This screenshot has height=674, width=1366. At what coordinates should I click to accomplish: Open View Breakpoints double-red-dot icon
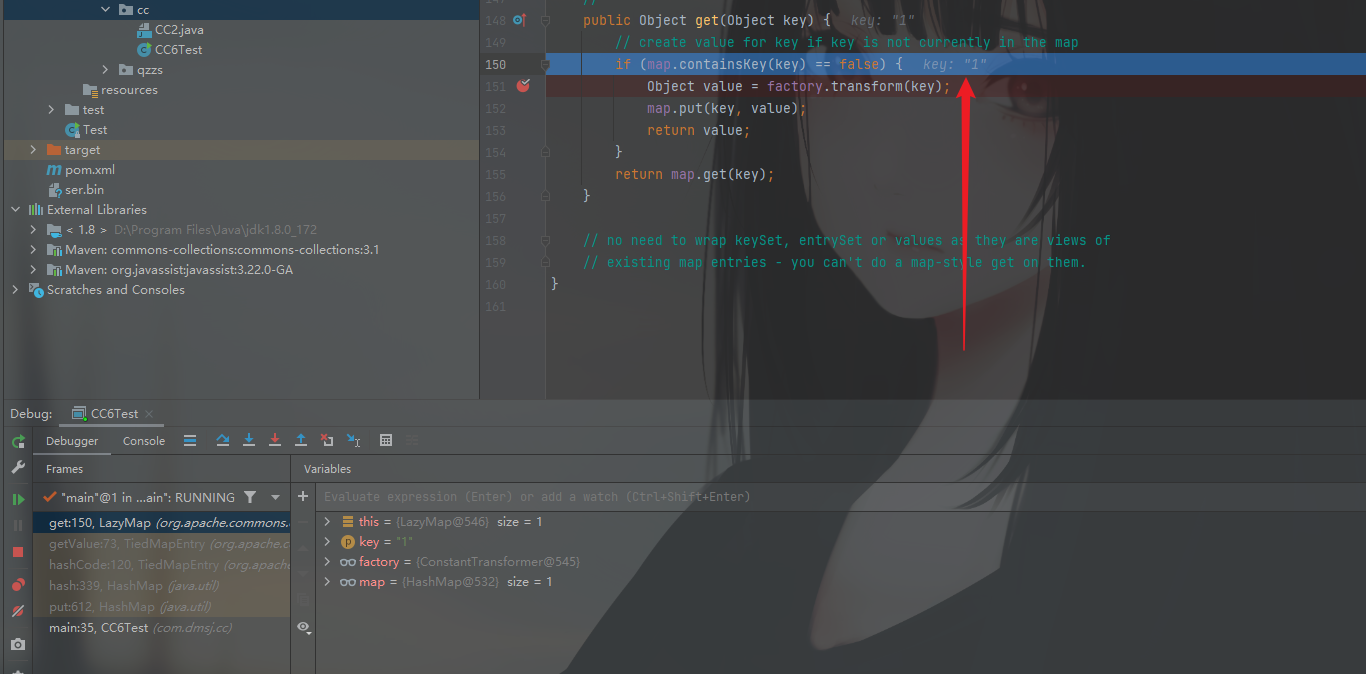[18, 585]
